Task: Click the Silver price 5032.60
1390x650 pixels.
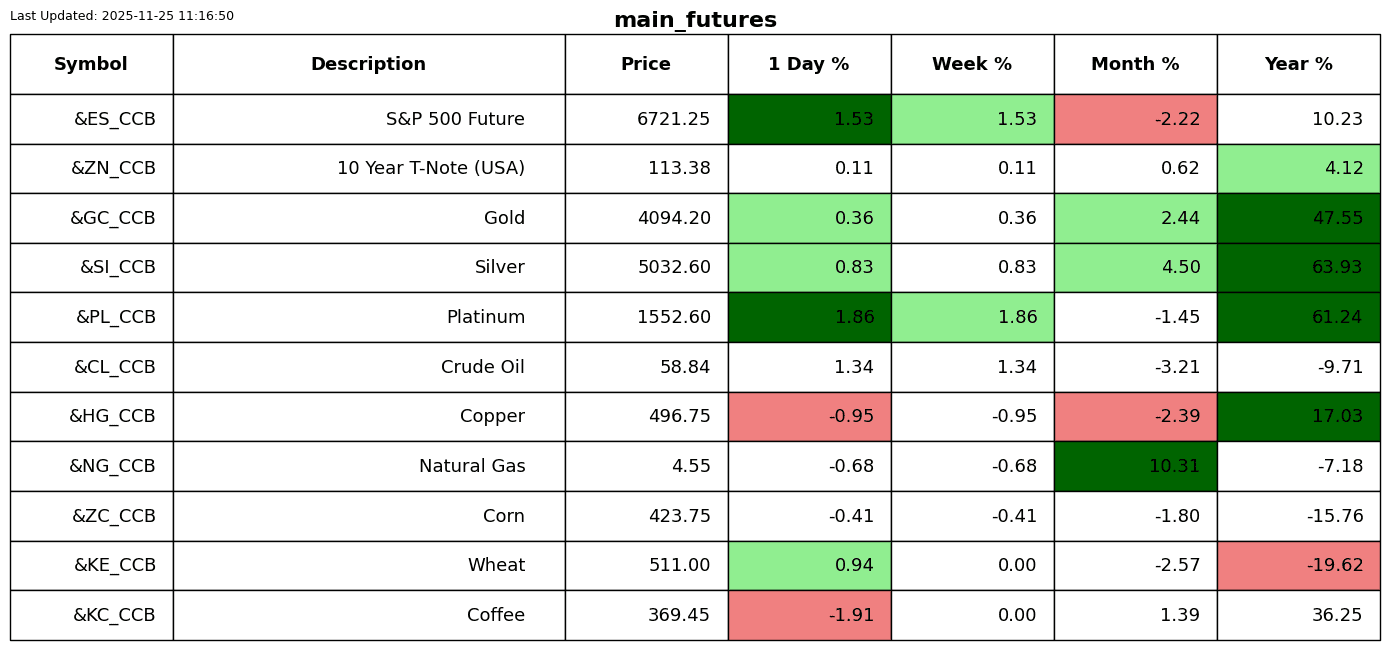Action: click(x=674, y=268)
